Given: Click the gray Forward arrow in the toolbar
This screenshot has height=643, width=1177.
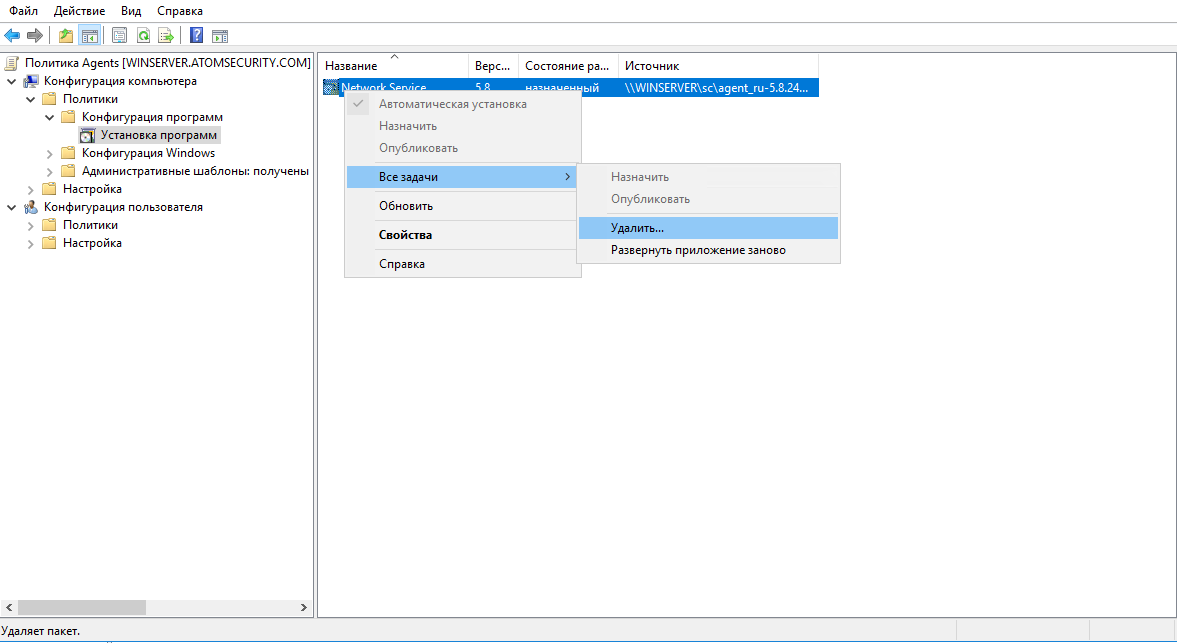Looking at the screenshot, I should point(35,36).
